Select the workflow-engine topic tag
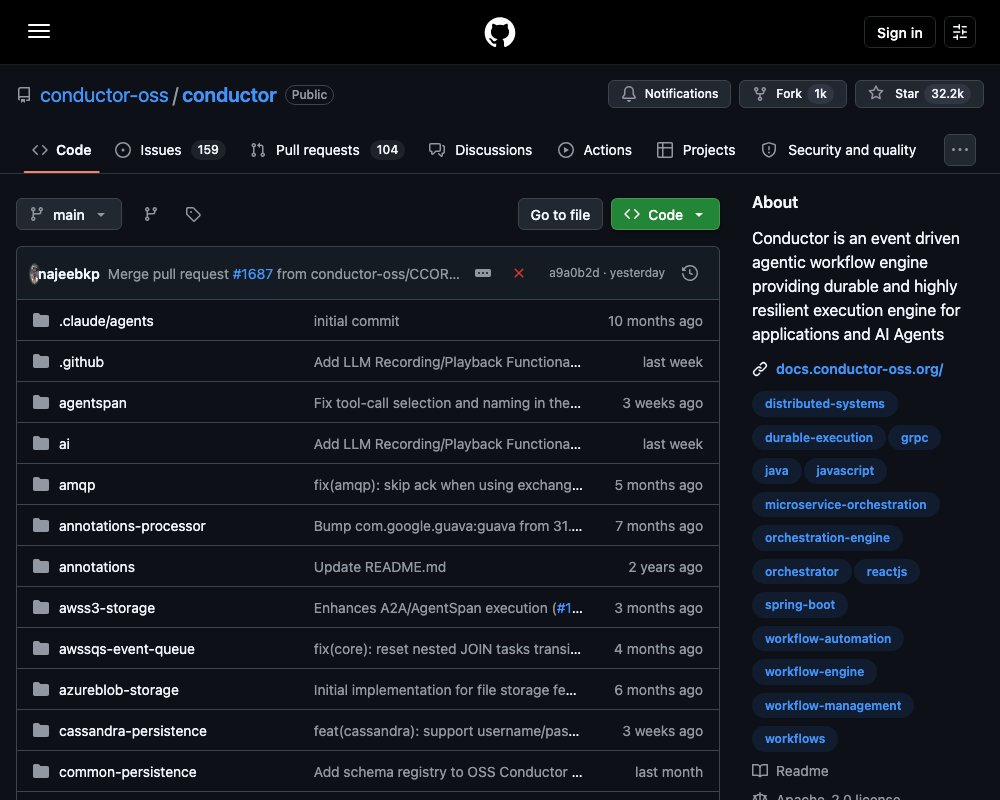 [814, 671]
